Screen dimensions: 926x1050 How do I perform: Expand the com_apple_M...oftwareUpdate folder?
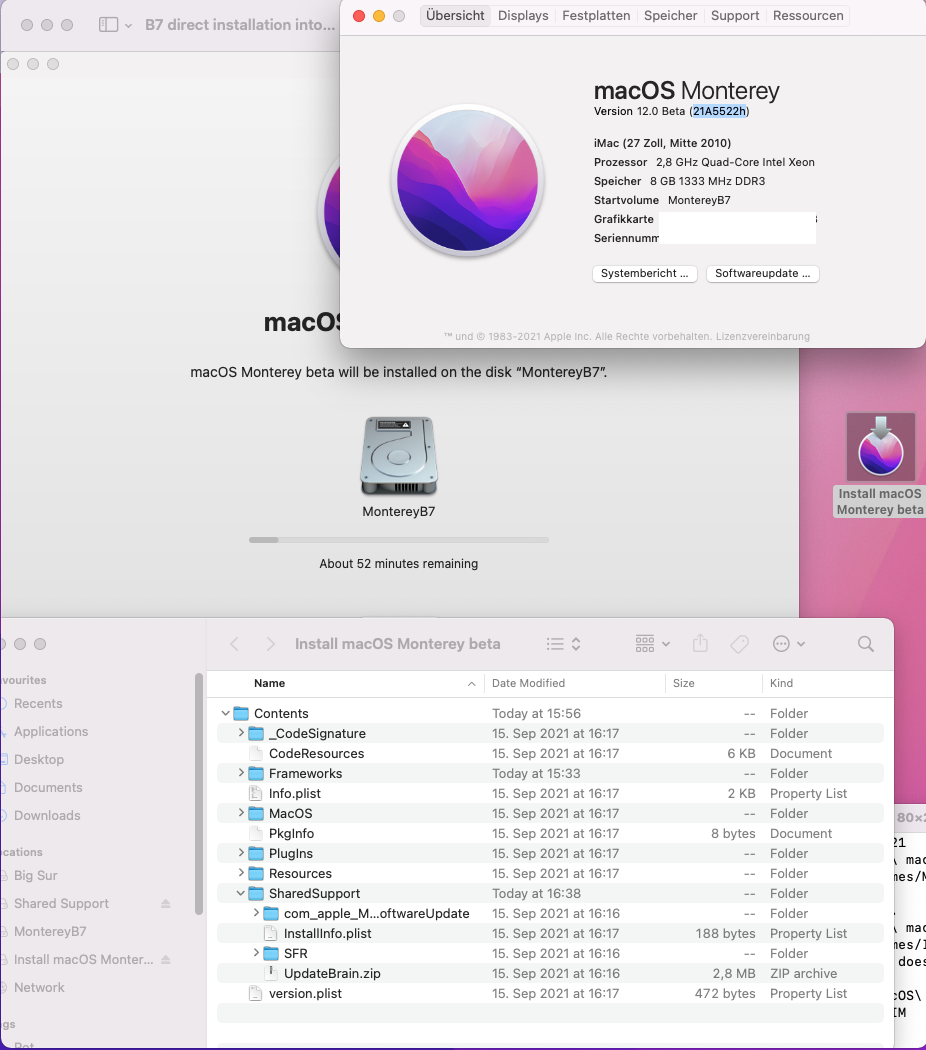(x=256, y=913)
